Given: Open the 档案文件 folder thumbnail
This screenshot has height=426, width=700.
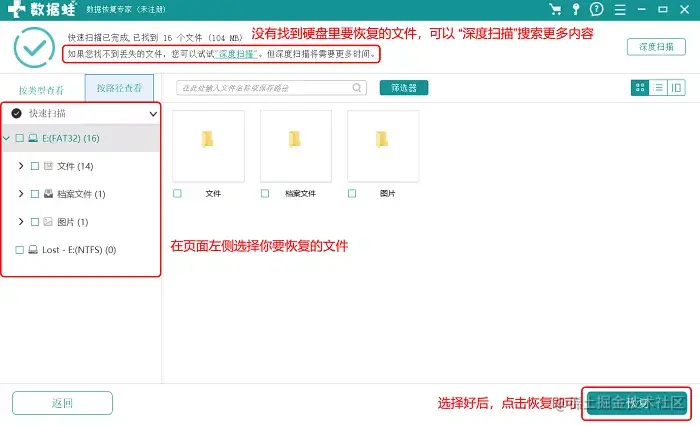Looking at the screenshot, I should pos(296,146).
